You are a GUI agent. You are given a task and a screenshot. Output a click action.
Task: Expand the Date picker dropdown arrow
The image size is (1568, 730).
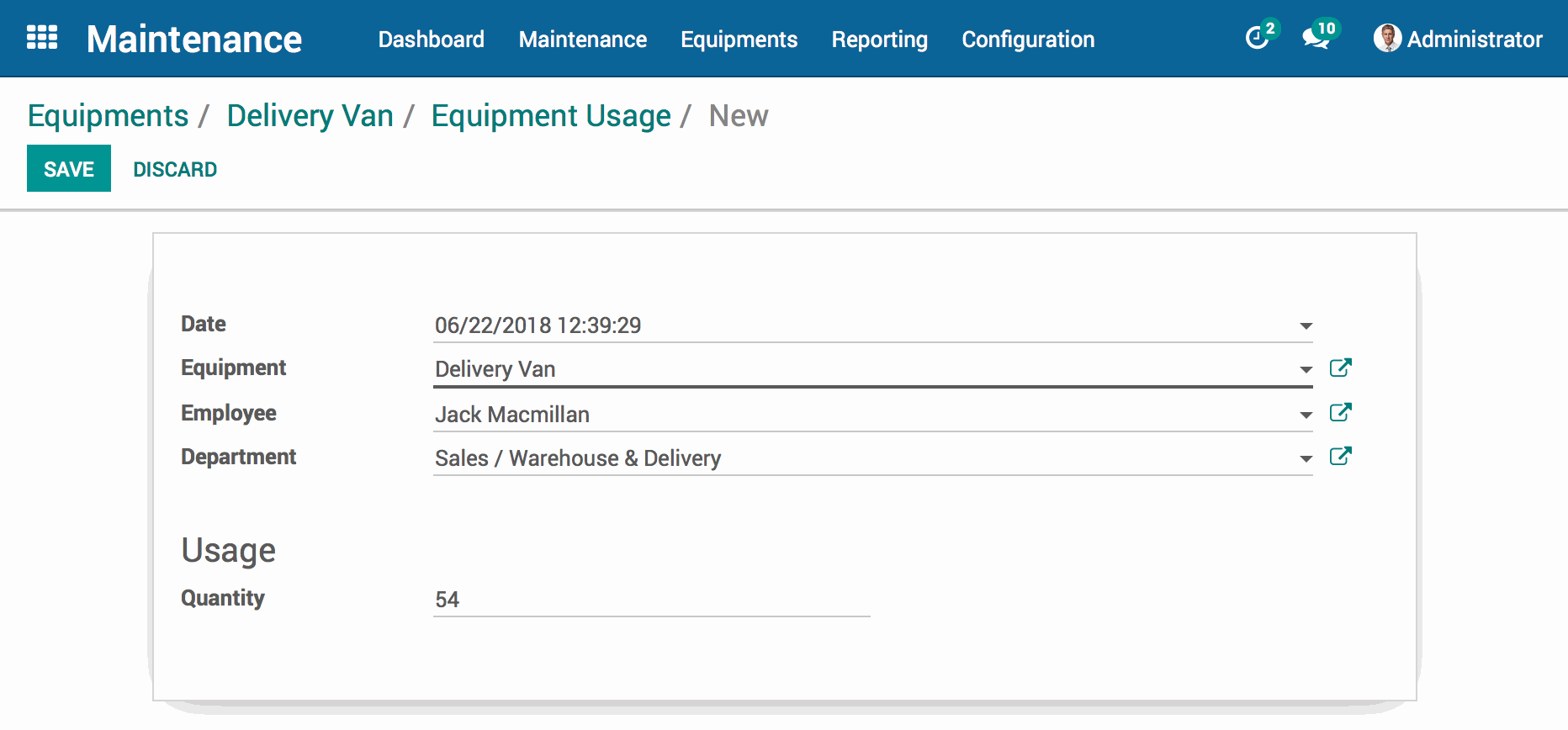coord(1306,326)
